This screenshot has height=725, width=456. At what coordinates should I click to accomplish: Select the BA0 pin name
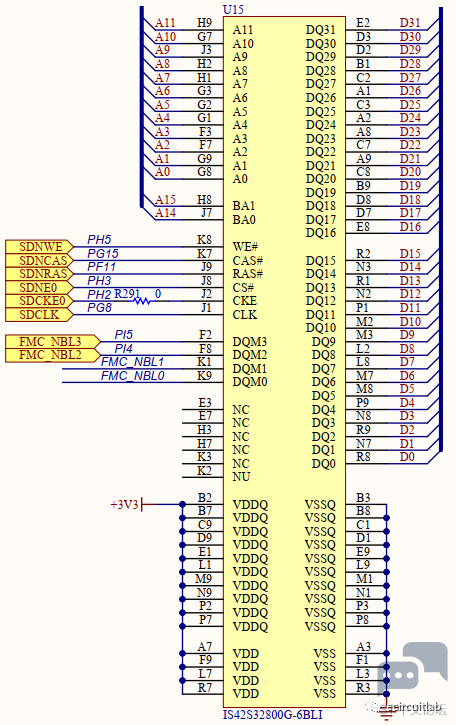(x=244, y=220)
